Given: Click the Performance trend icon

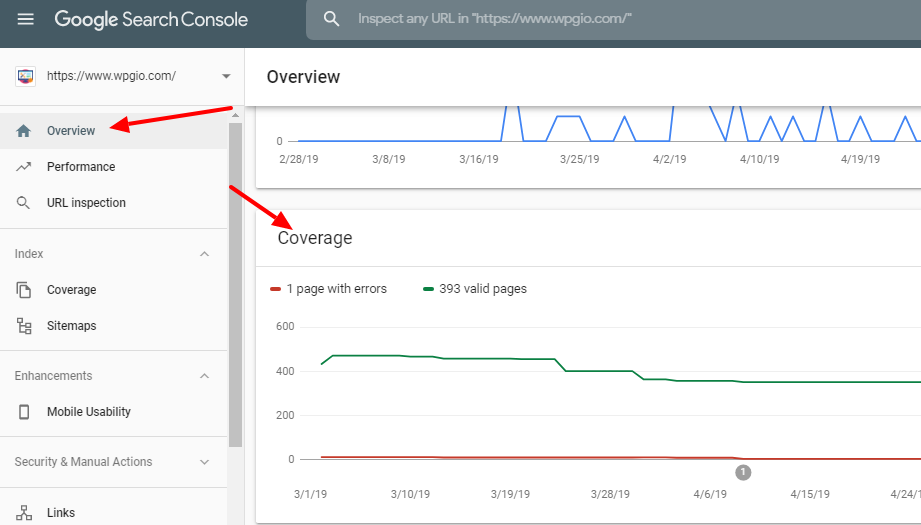Looking at the screenshot, I should [x=23, y=167].
